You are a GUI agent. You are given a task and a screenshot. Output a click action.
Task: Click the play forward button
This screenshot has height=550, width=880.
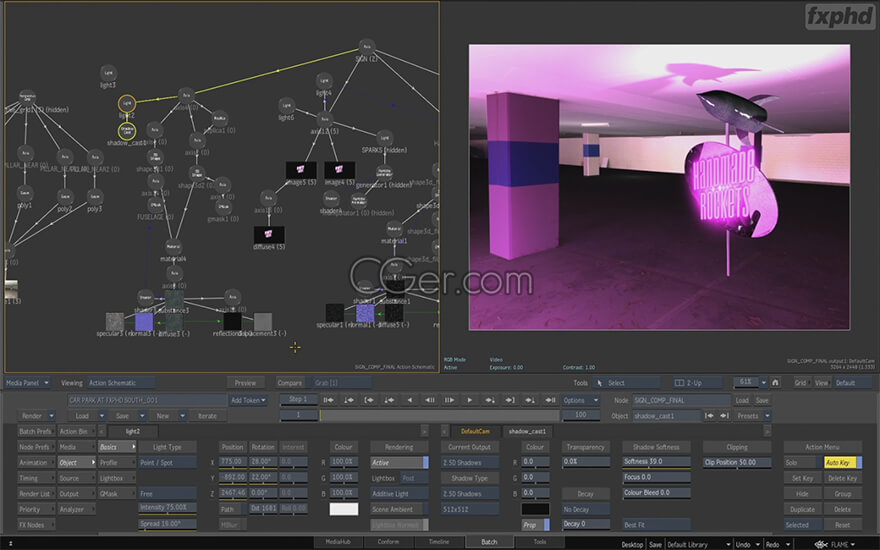pos(470,400)
